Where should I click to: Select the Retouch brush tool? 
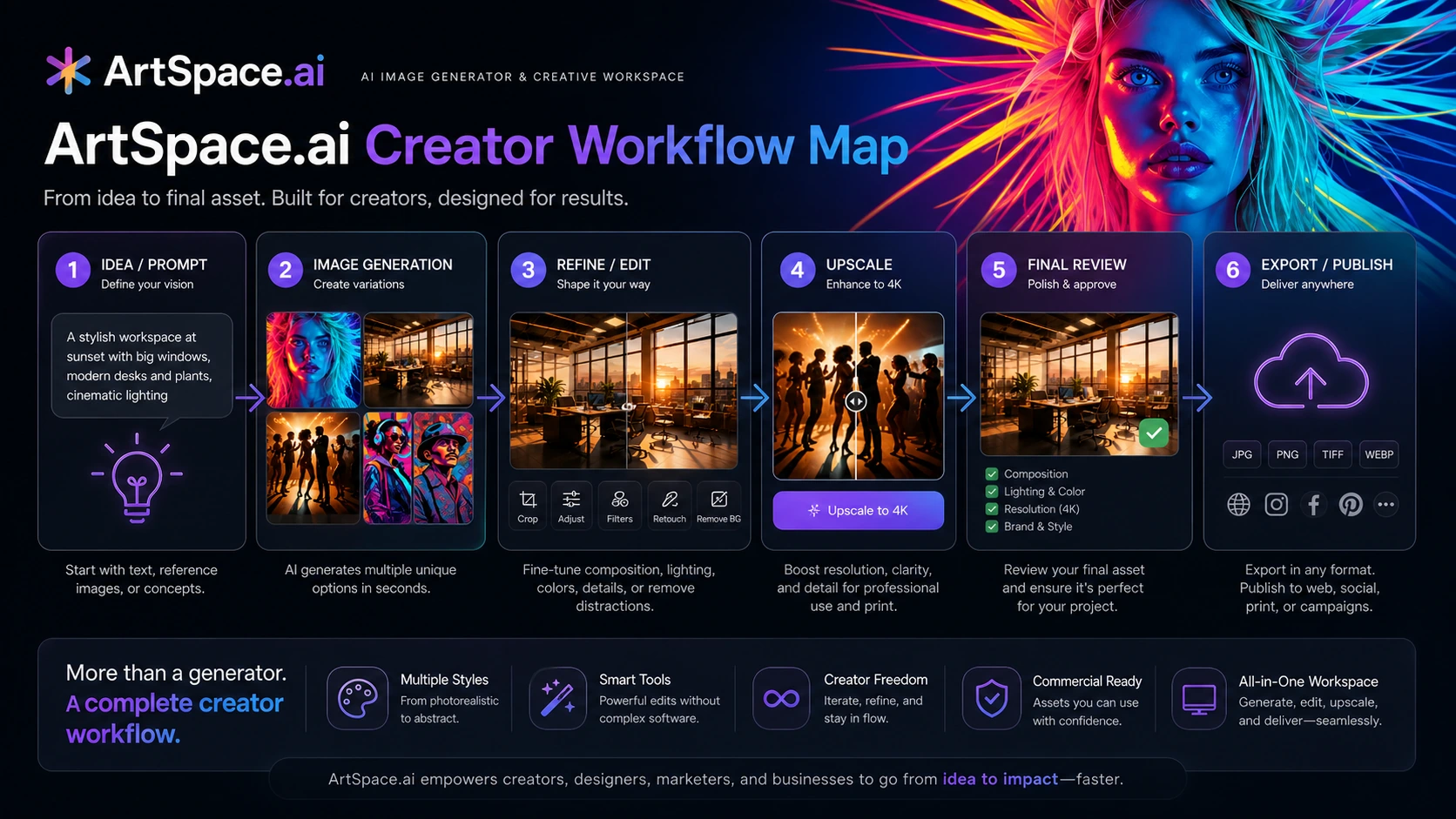670,505
